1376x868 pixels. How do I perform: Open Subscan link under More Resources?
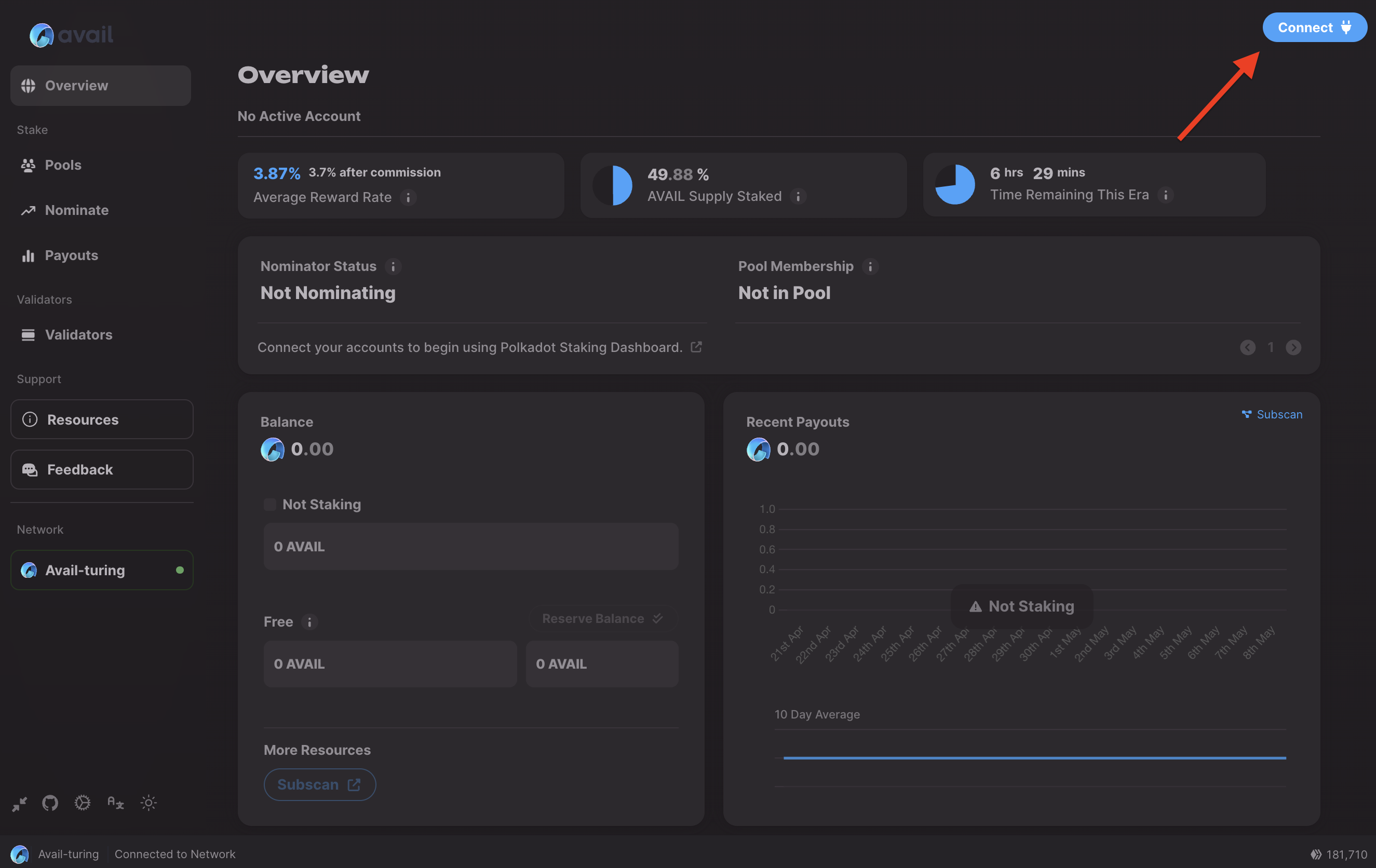coord(319,784)
